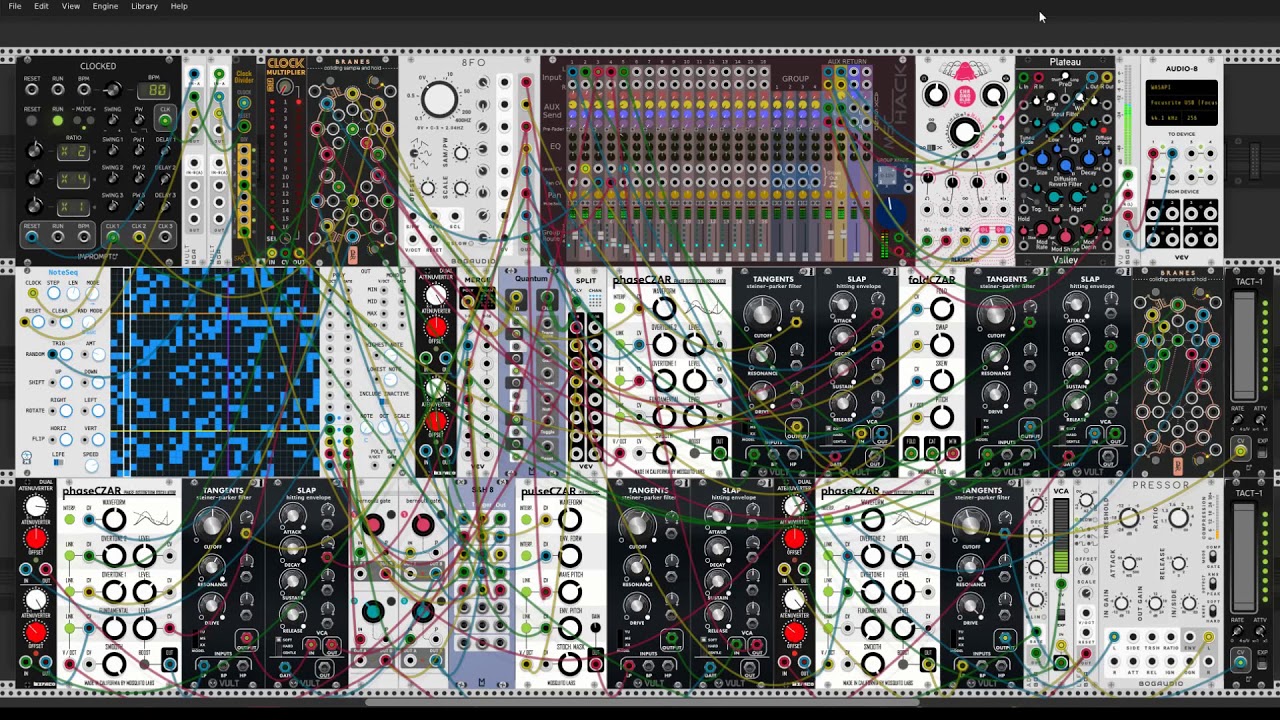Screen dimensions: 1280x720
Task: Select the SAM/PW knob on 8FO
Action: [461, 153]
